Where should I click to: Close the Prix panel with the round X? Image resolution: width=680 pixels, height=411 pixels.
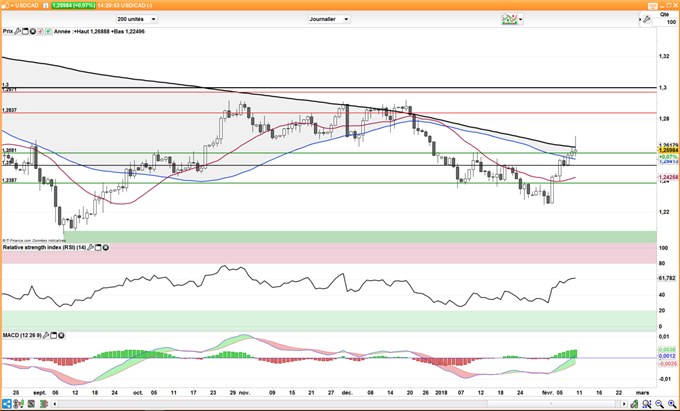[x=33, y=31]
